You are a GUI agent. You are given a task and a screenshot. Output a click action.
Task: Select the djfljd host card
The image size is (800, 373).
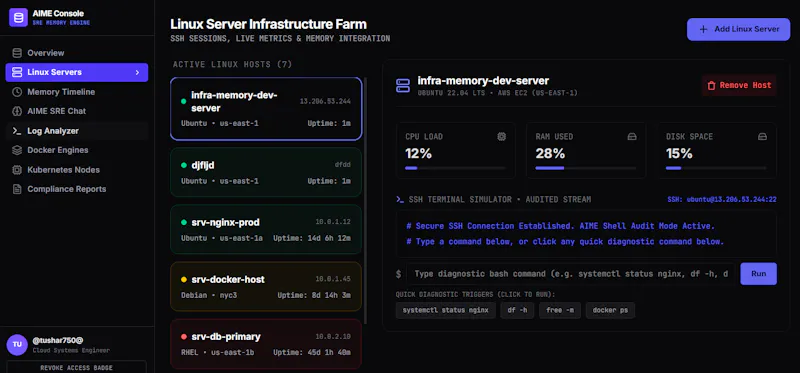(x=266, y=172)
